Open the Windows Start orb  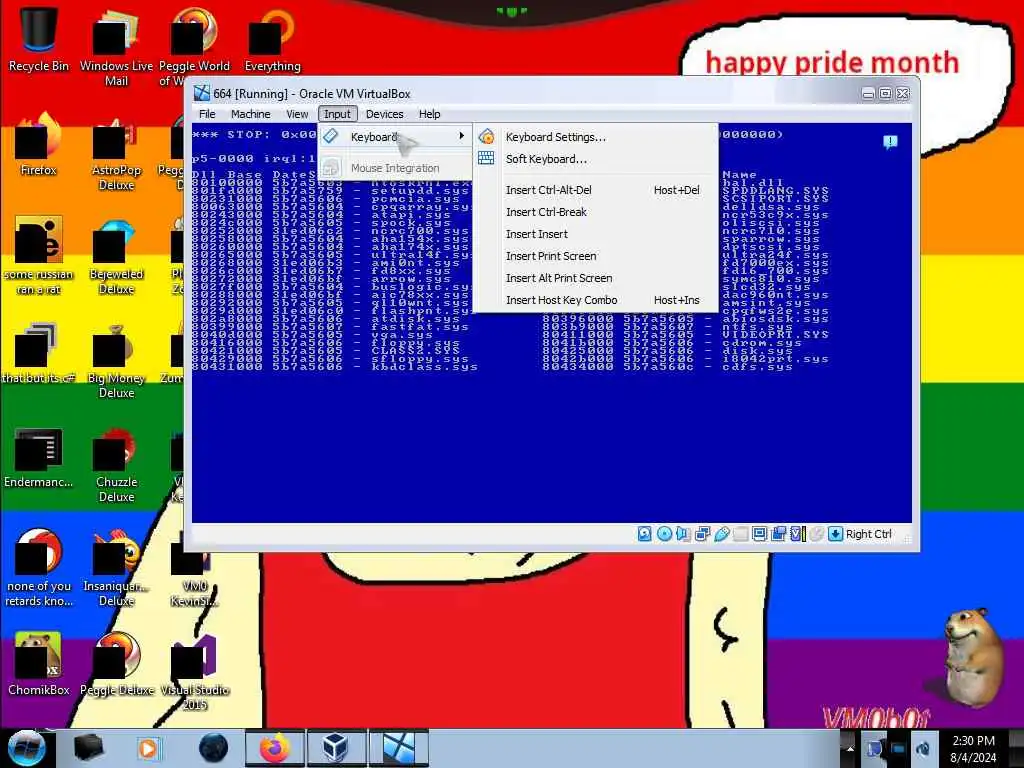(x=26, y=748)
